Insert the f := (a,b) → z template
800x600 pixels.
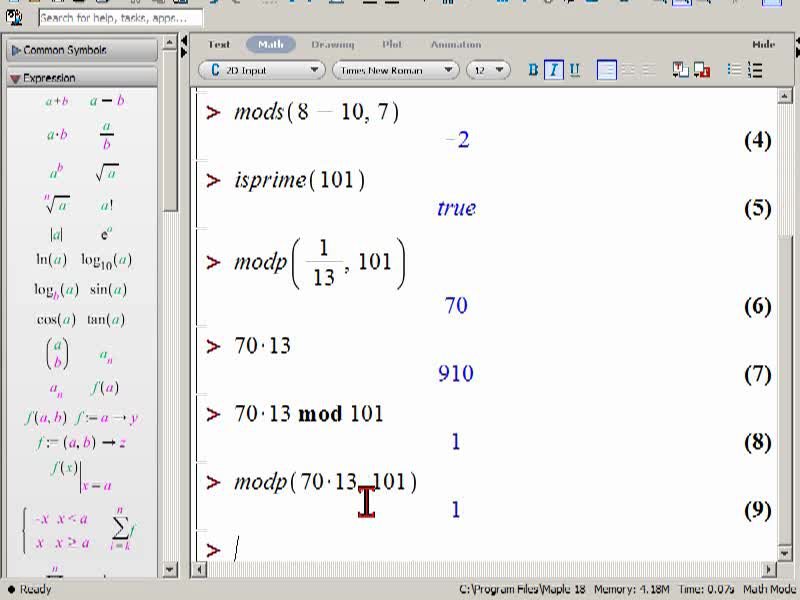click(x=81, y=442)
